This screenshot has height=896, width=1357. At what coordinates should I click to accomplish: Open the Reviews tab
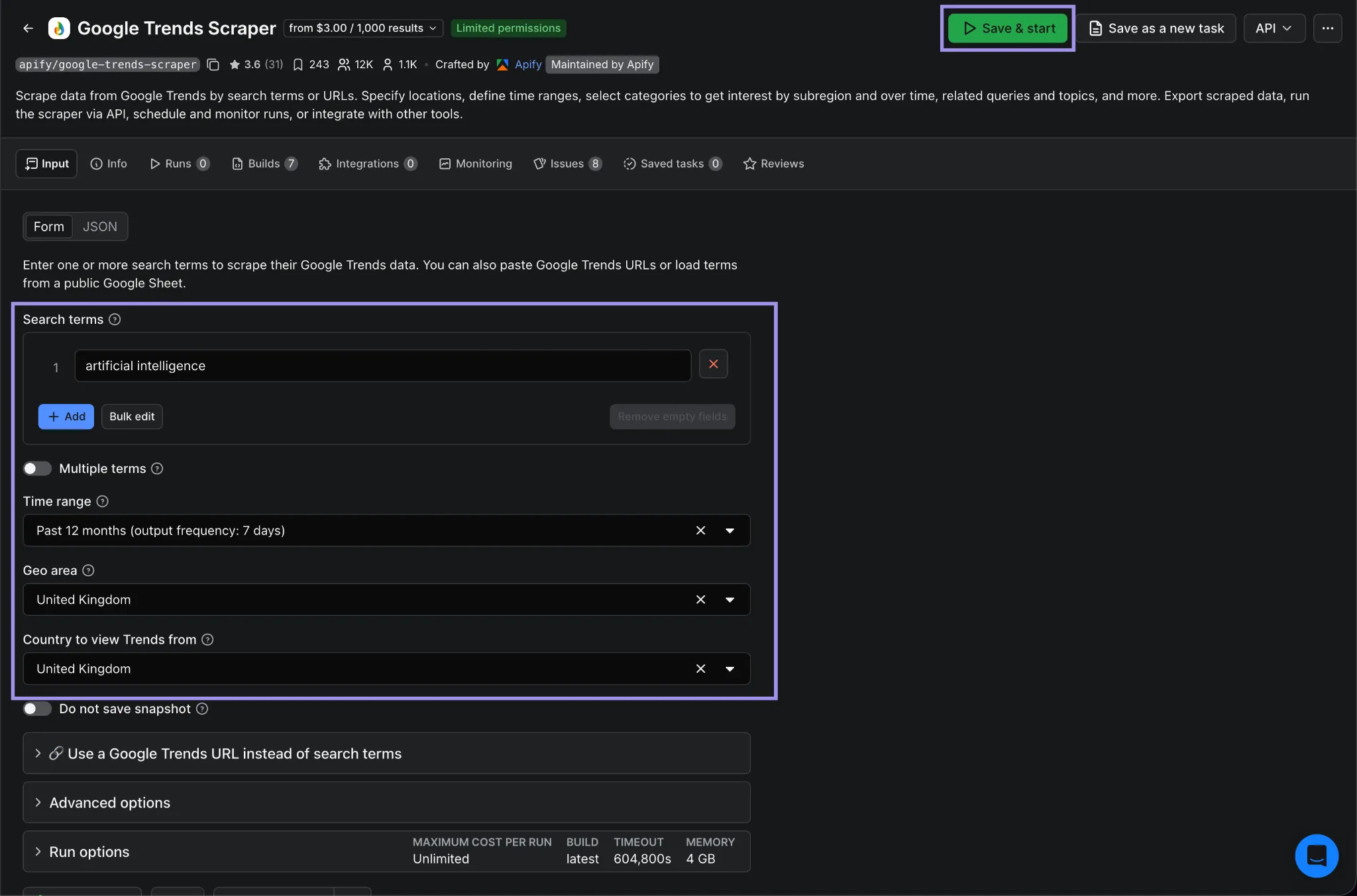point(773,164)
